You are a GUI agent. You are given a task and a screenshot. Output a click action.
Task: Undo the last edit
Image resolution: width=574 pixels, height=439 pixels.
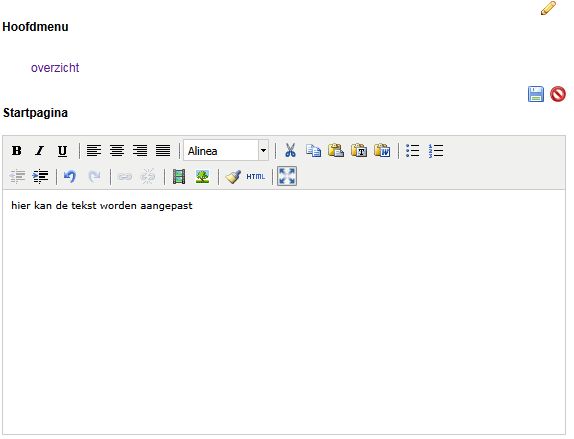tap(70, 177)
